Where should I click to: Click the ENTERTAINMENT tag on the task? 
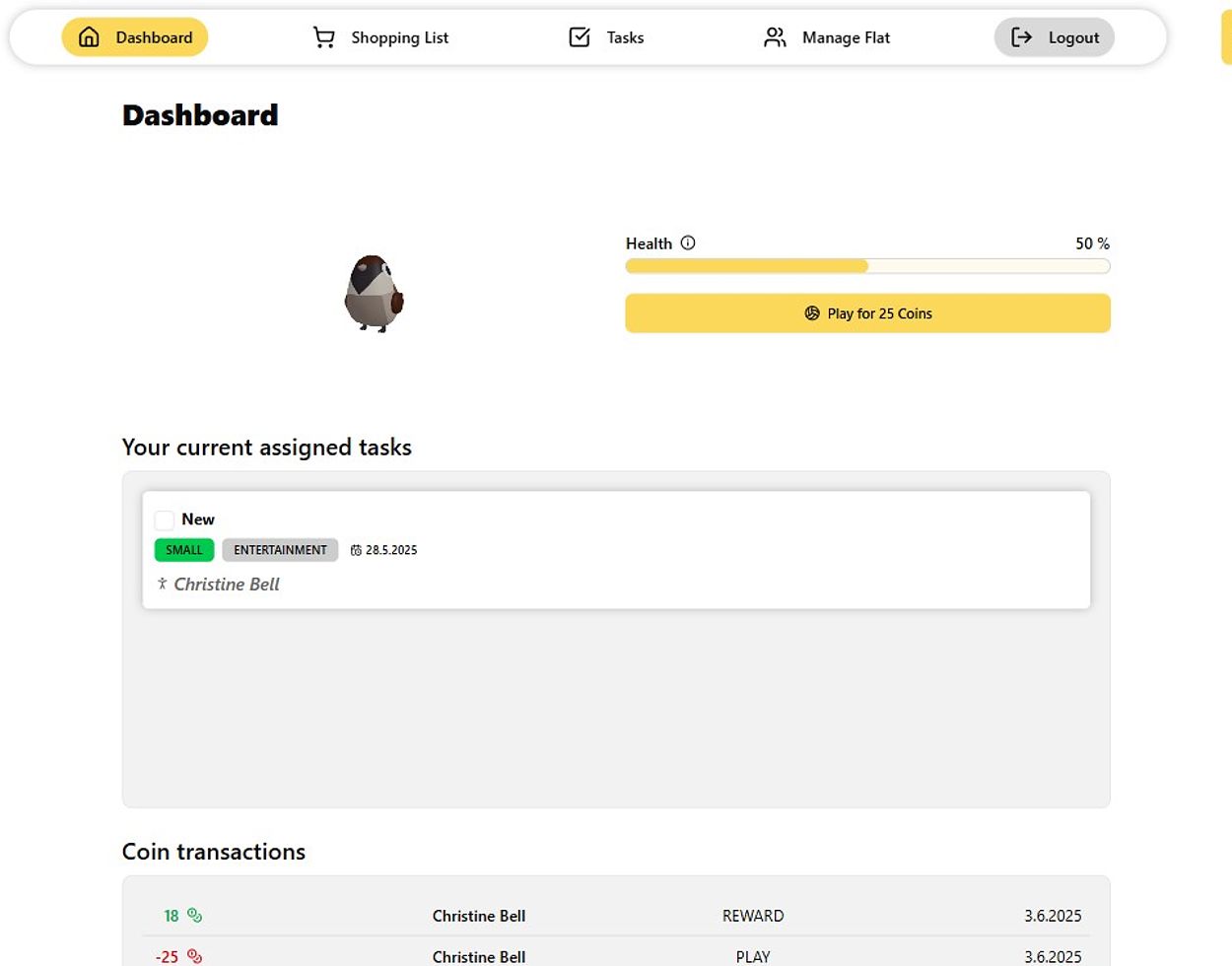(x=280, y=550)
